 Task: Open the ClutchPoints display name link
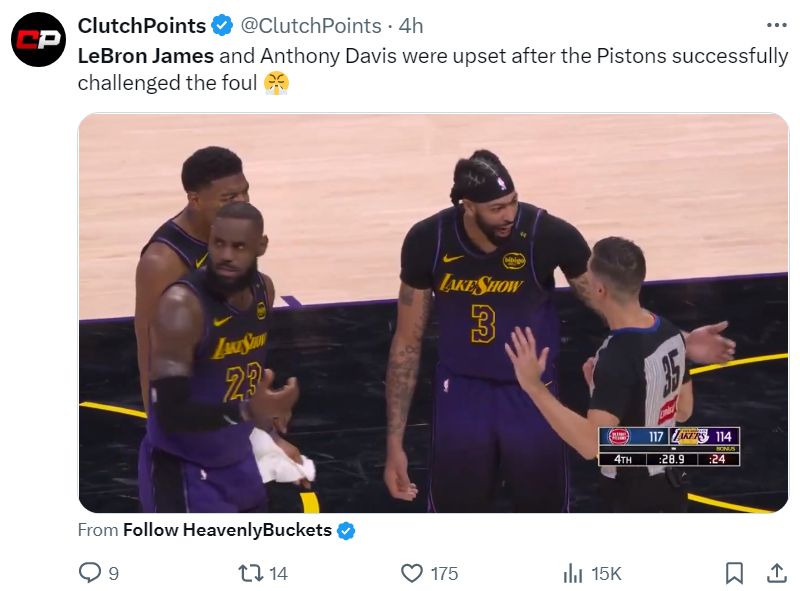tap(142, 26)
